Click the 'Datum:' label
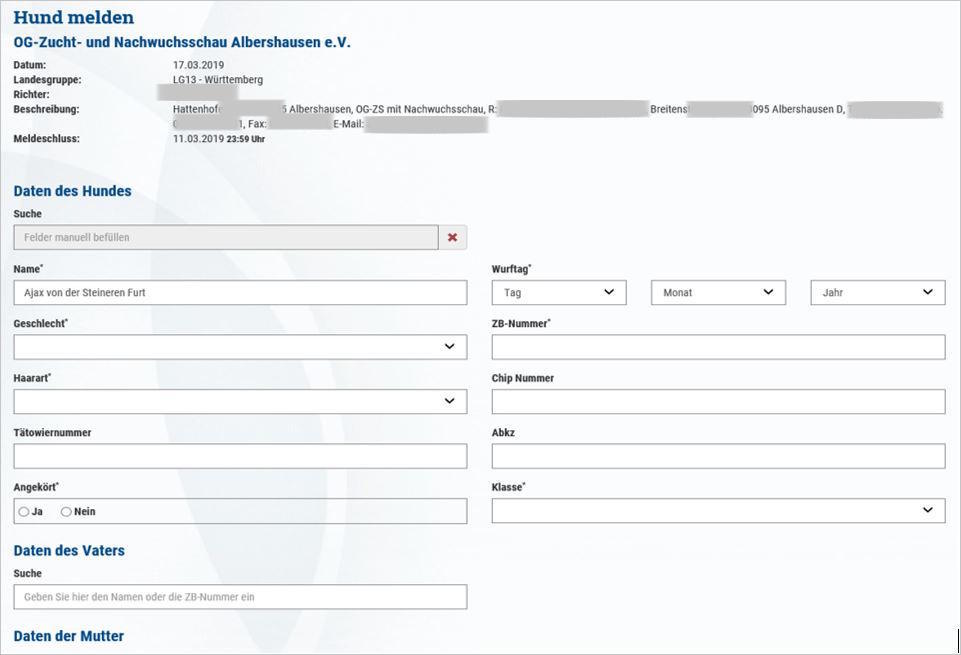This screenshot has height=655, width=961. (x=29, y=65)
